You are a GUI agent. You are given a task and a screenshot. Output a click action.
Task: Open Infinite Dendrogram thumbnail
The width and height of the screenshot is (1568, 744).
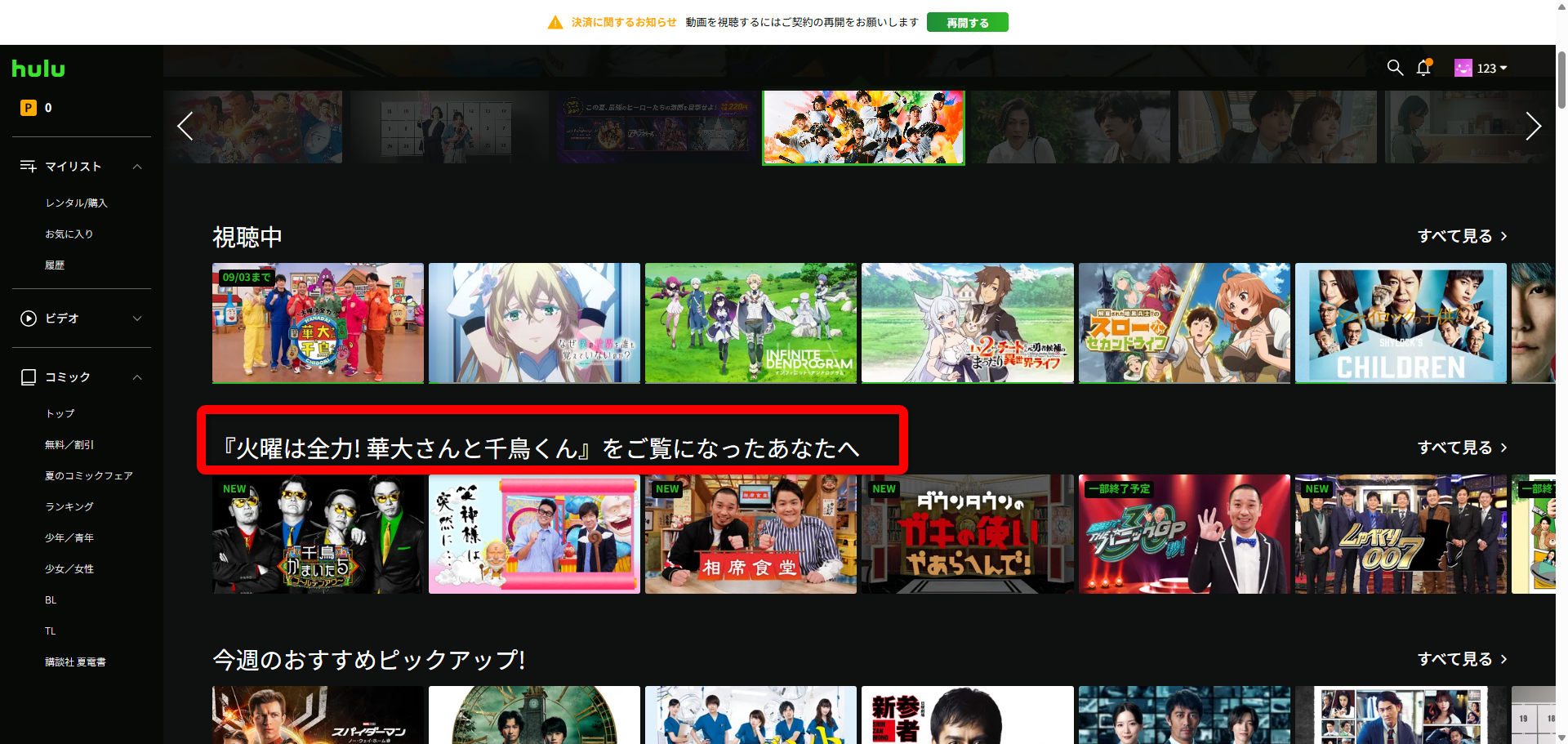click(751, 323)
